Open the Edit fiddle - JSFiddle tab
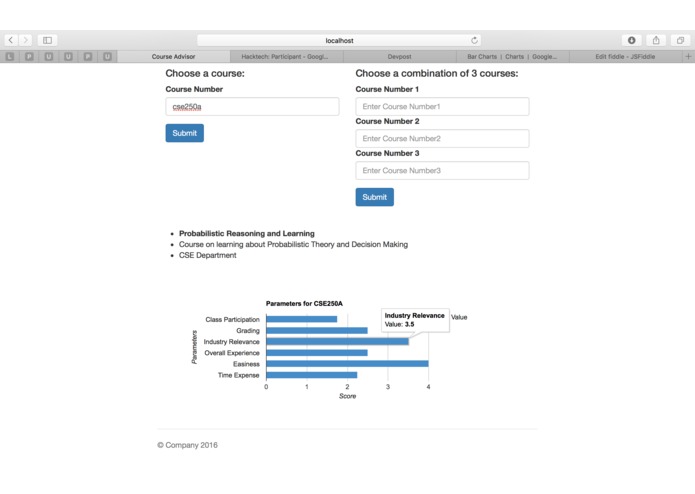The height and width of the screenshot is (494, 695). point(625,56)
